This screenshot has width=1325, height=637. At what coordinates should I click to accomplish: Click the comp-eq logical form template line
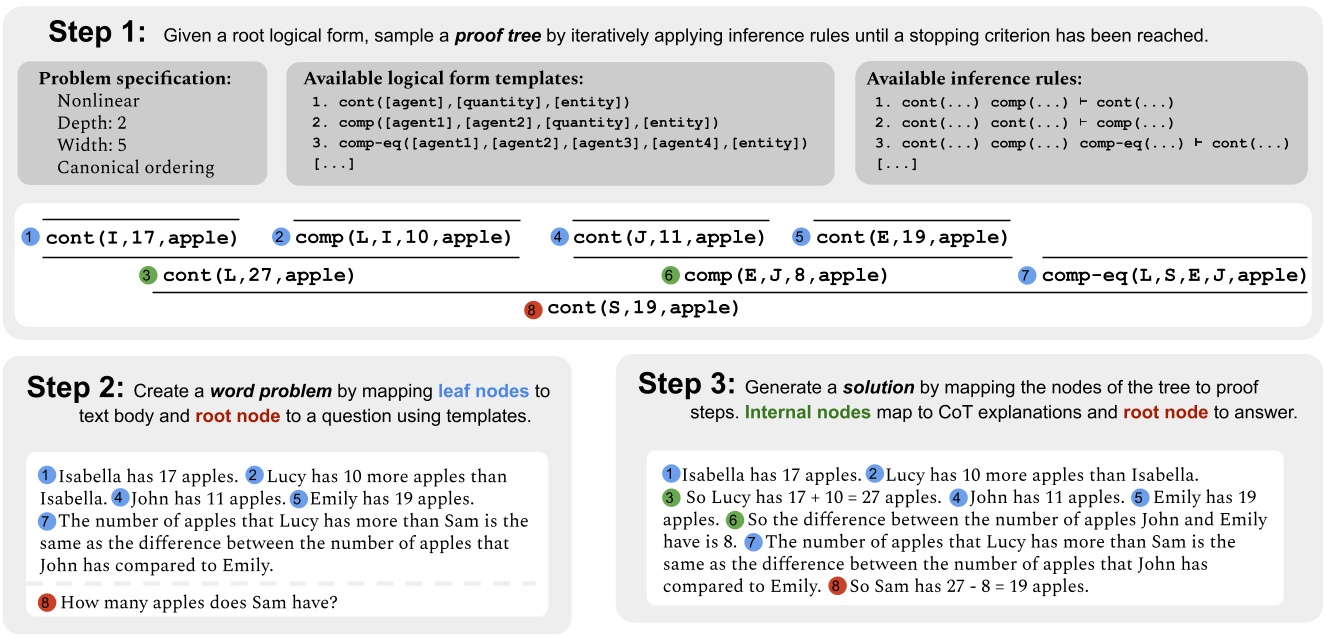point(558,143)
